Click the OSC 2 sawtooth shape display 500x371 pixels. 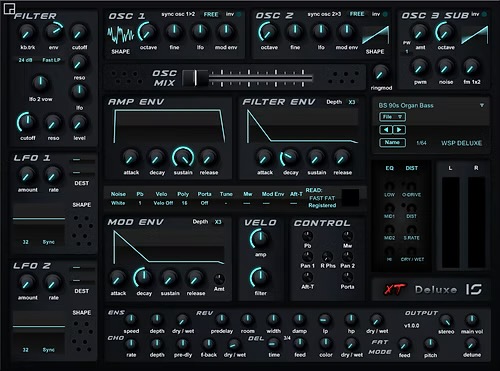[x=376, y=35]
